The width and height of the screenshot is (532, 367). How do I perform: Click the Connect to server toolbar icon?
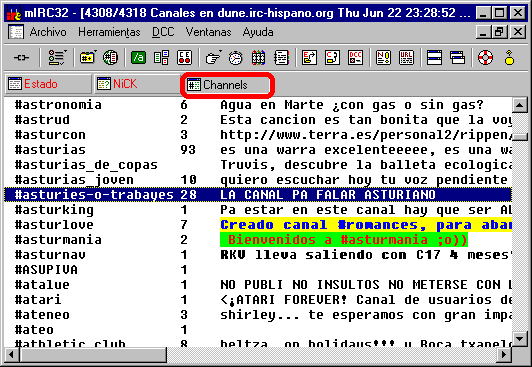pos(21,58)
